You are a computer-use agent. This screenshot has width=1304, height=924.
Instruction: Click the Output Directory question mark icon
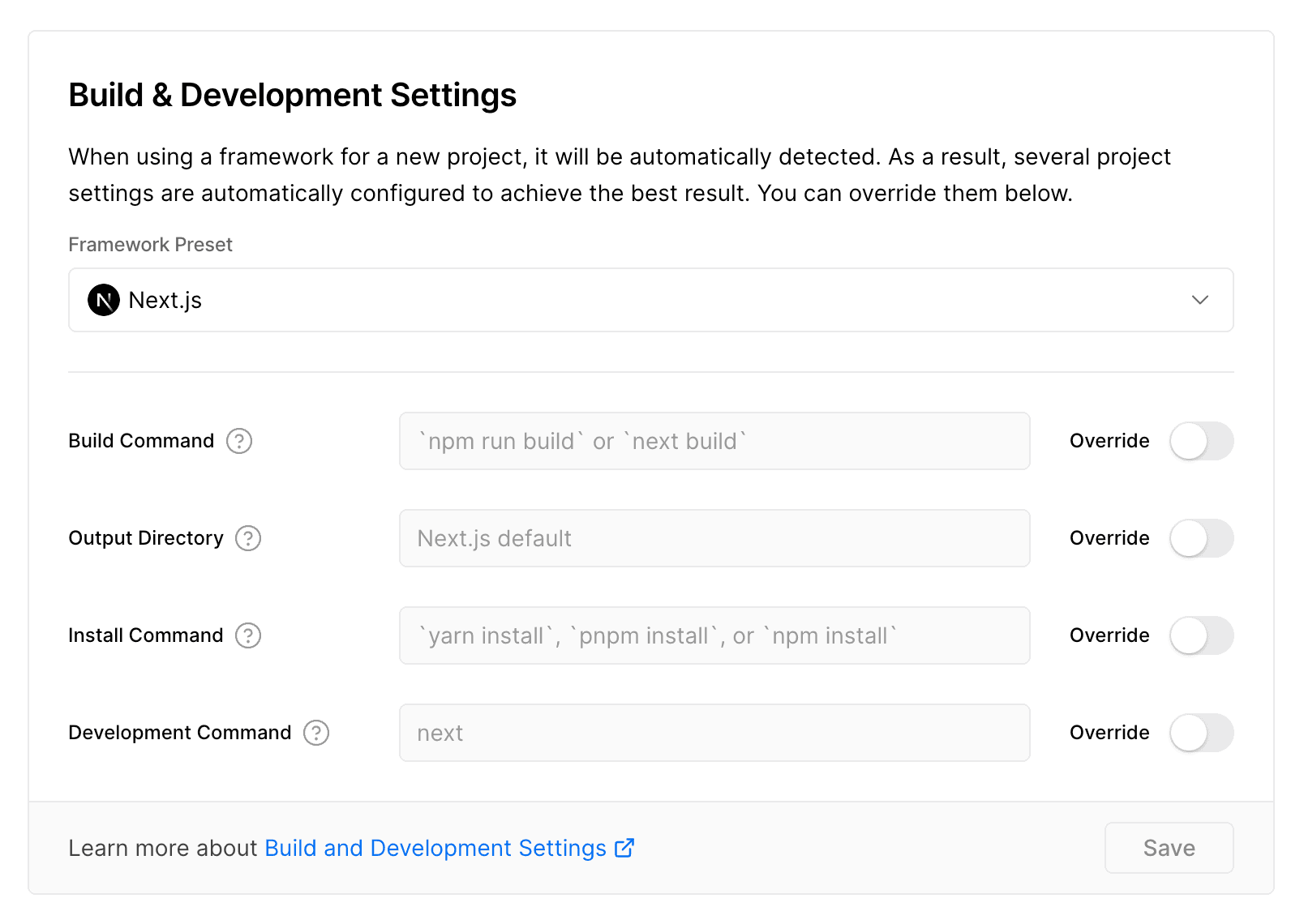249,538
